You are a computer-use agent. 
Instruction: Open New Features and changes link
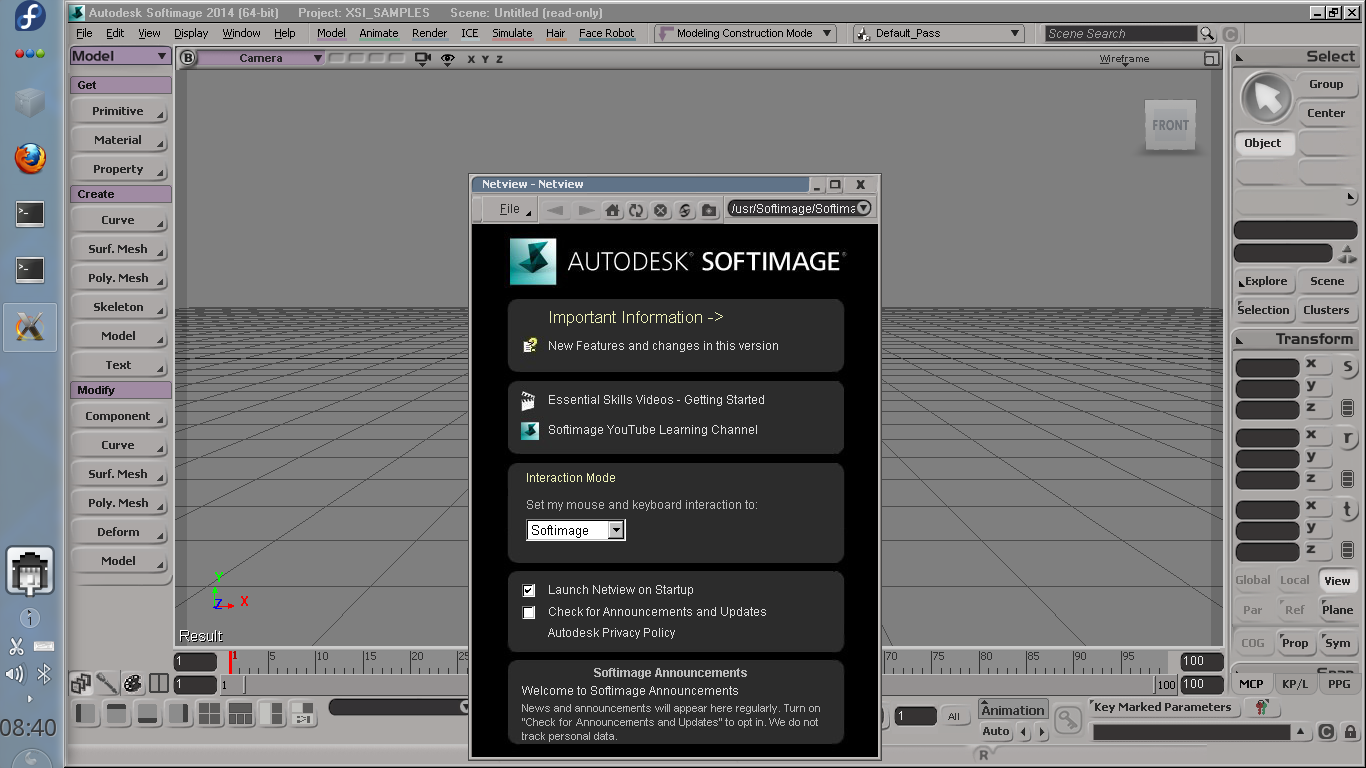pos(663,346)
